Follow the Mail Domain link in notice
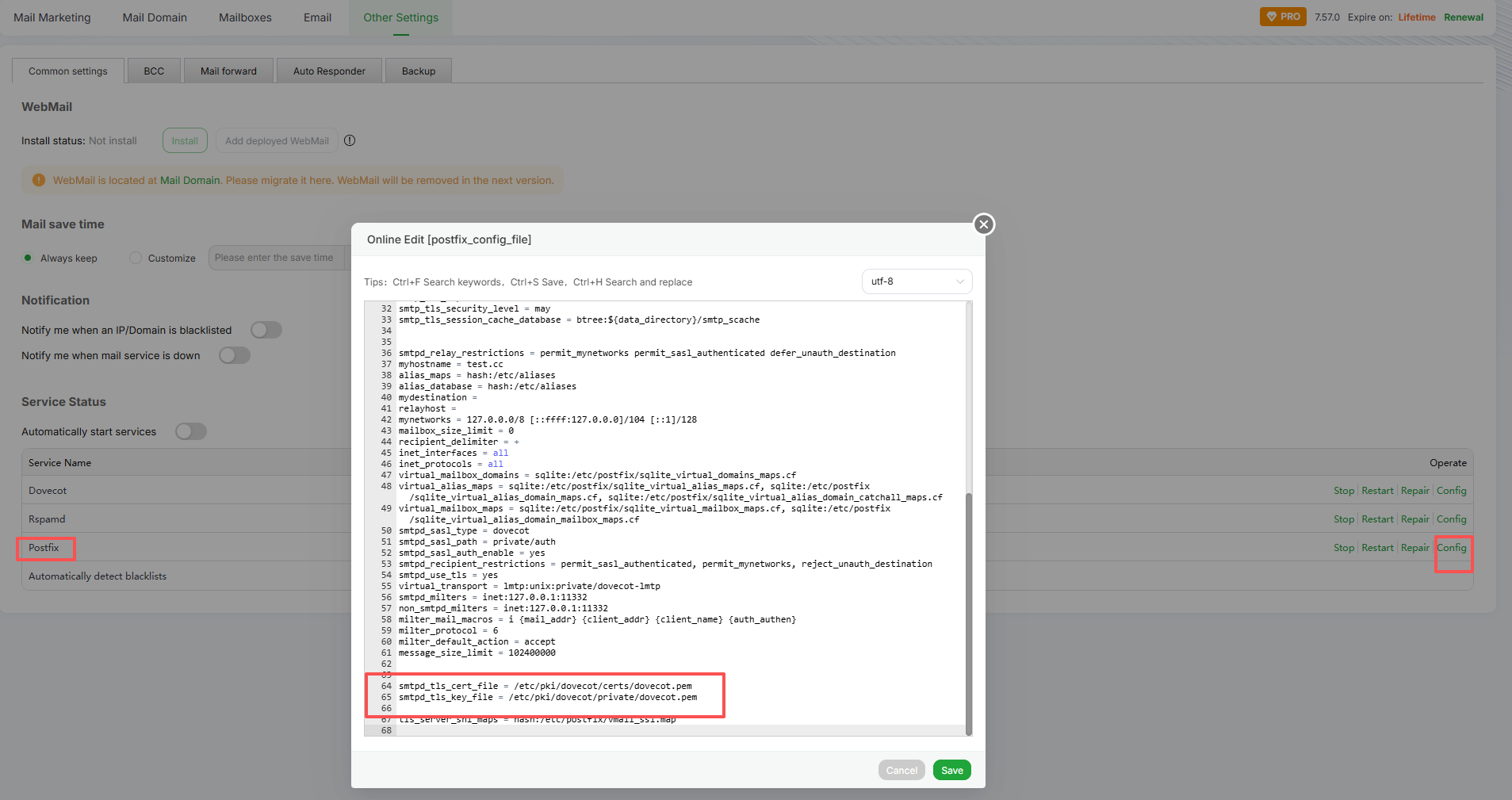The height and width of the screenshot is (800, 1512). coord(190,180)
